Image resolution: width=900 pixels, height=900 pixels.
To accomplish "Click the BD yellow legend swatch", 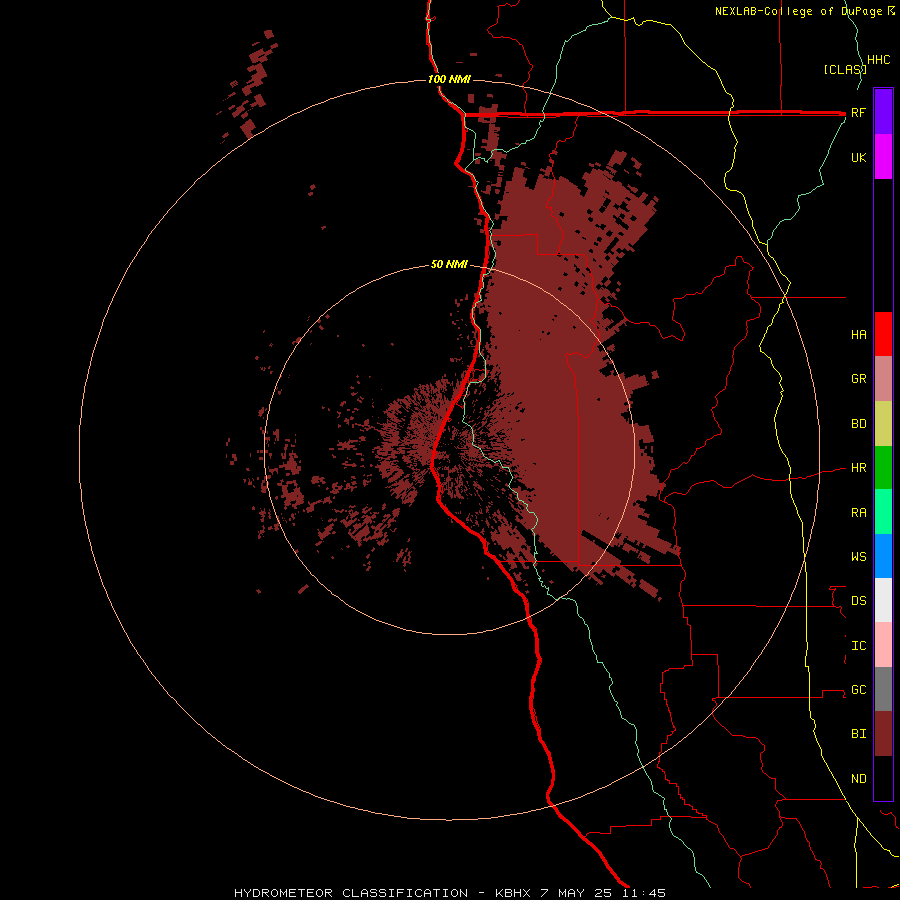I will tap(883, 424).
